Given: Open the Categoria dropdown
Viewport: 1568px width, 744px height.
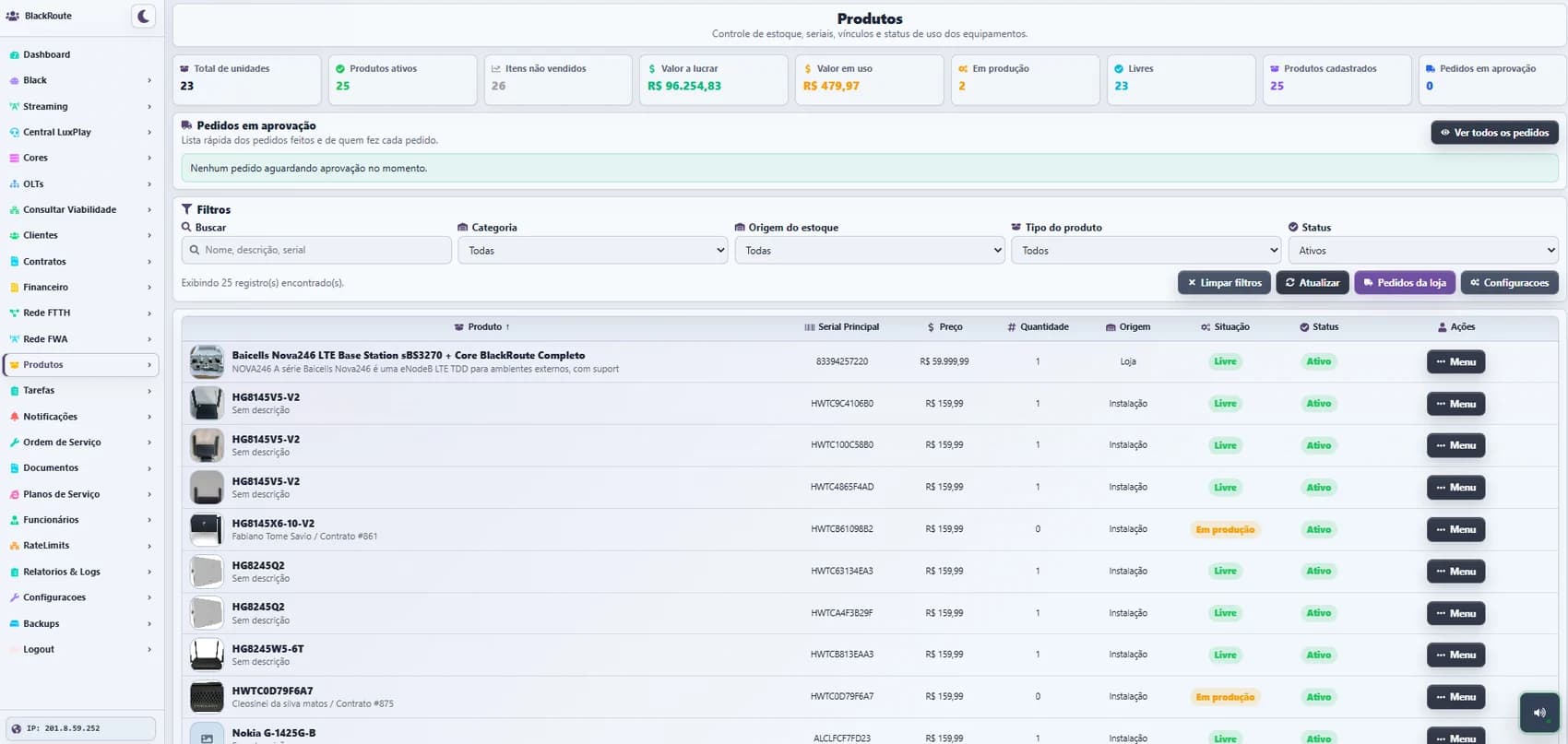Looking at the screenshot, I should 593,250.
